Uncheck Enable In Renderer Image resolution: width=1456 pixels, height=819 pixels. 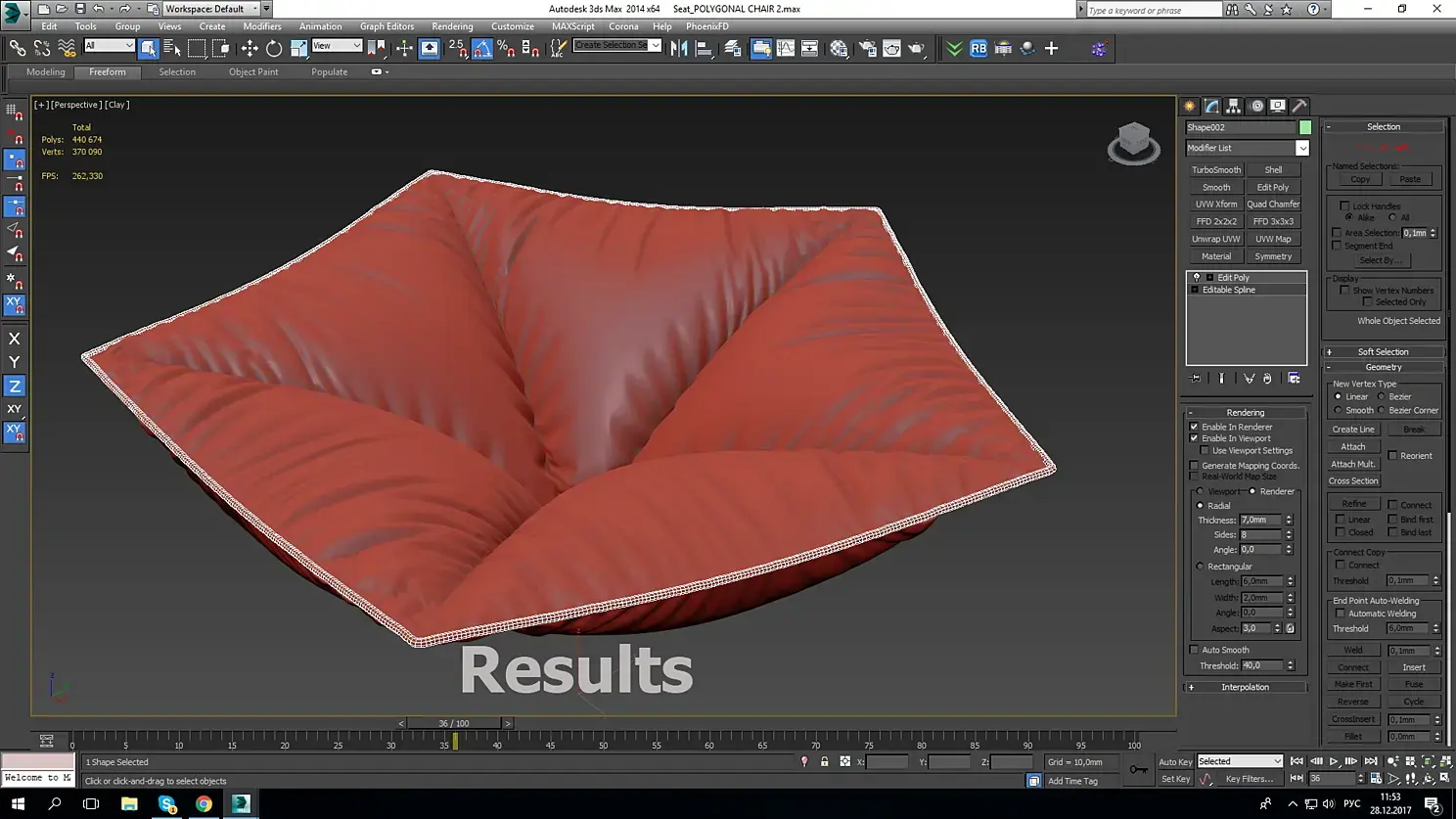[1194, 427]
